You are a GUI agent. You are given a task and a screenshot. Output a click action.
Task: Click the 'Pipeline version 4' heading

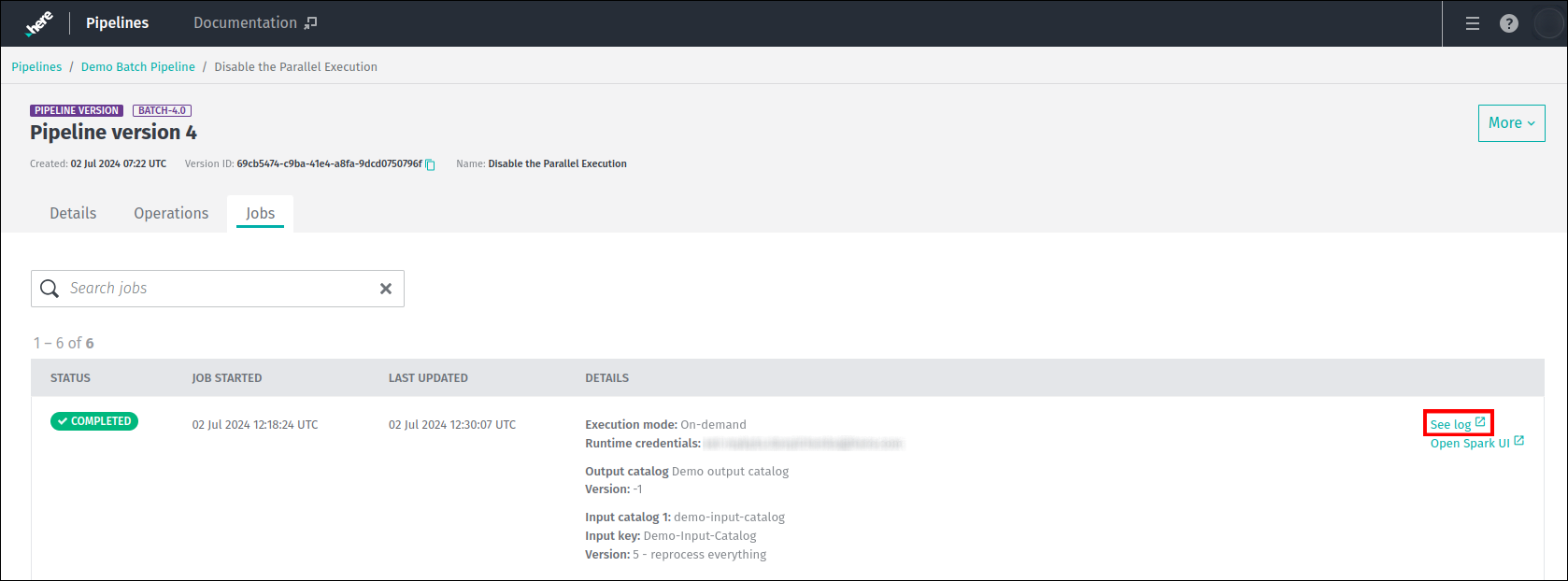113,133
